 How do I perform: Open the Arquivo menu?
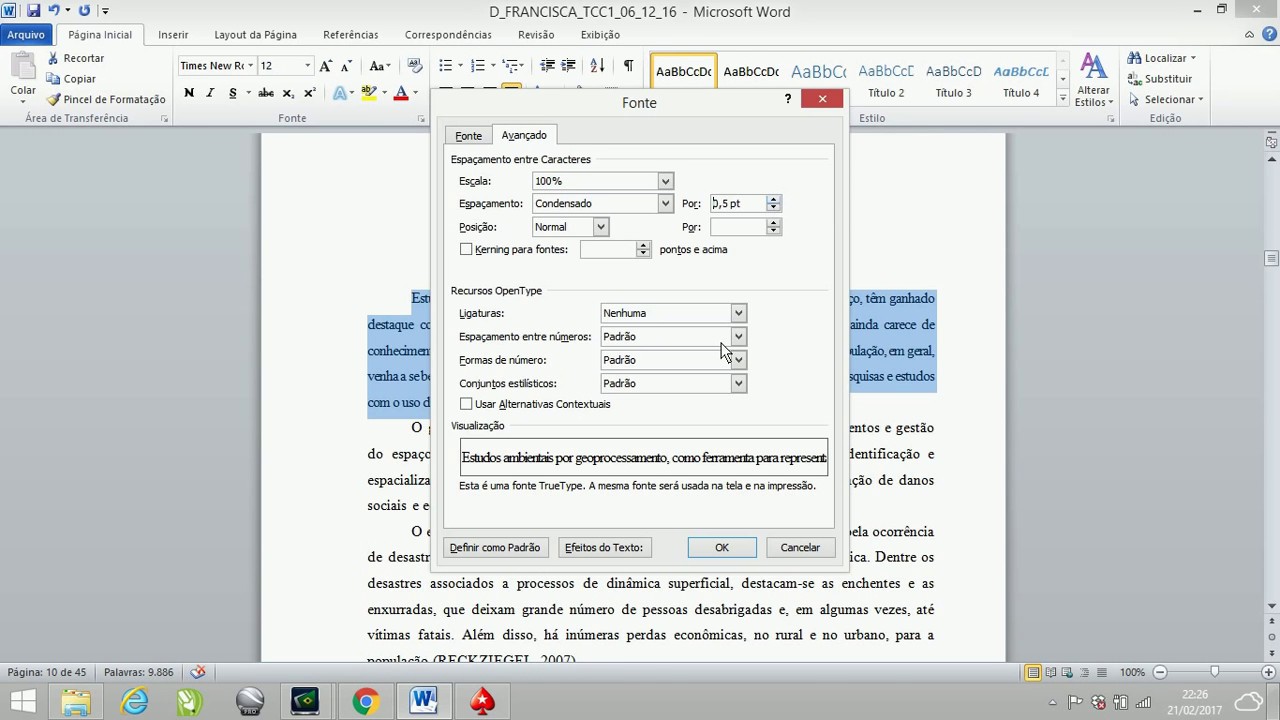click(x=26, y=34)
